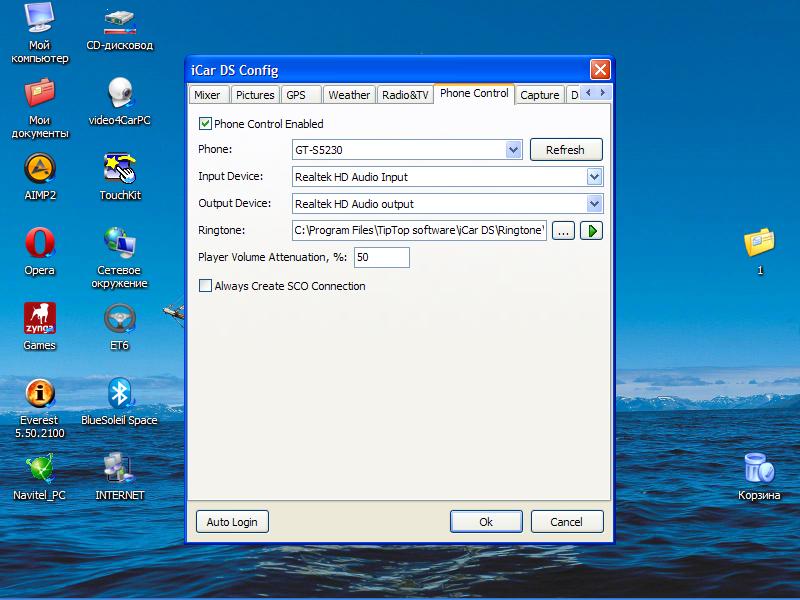The height and width of the screenshot is (600, 800).
Task: Open the Input Device dropdown list
Action: (x=594, y=177)
